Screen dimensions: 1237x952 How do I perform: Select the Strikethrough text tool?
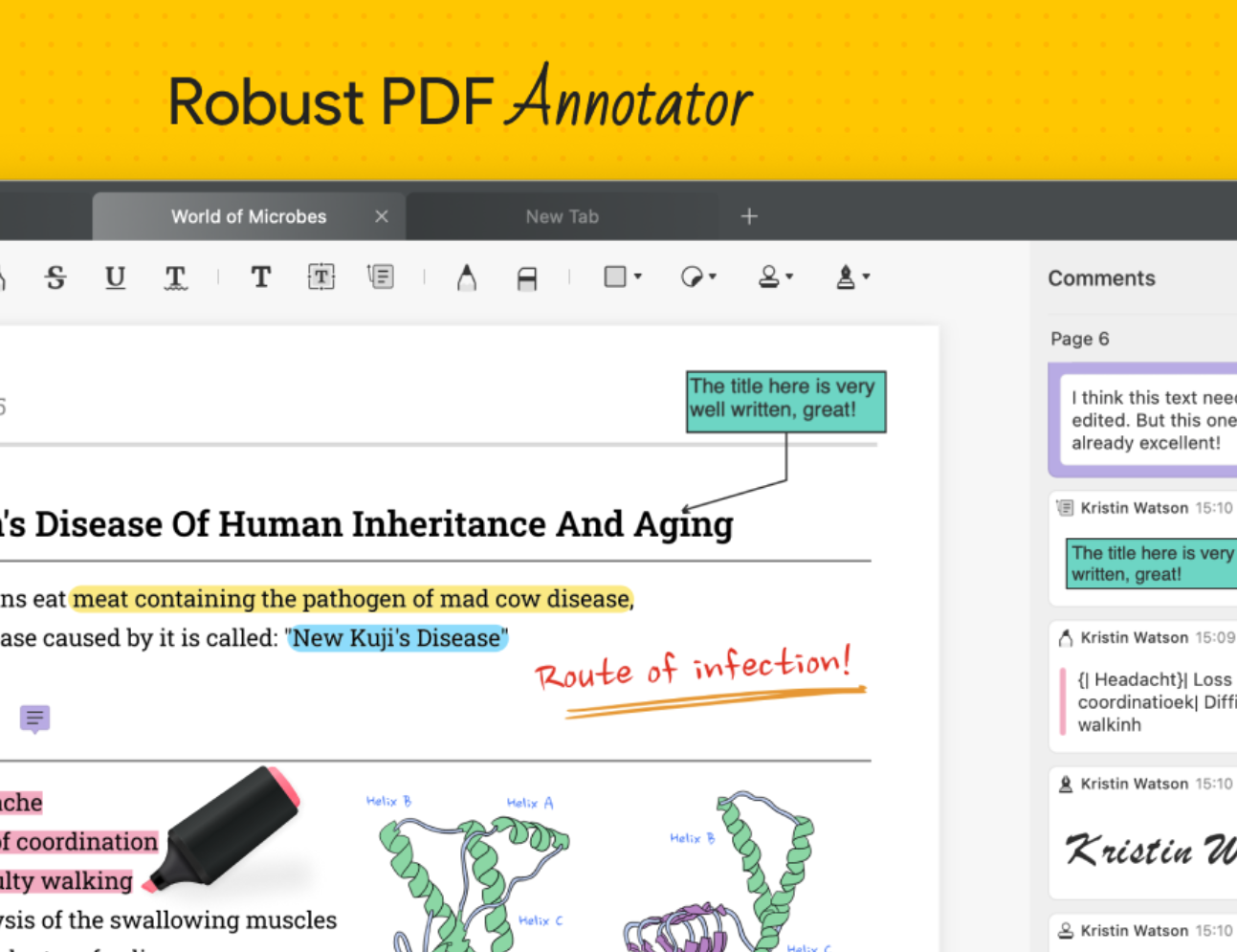pos(55,277)
